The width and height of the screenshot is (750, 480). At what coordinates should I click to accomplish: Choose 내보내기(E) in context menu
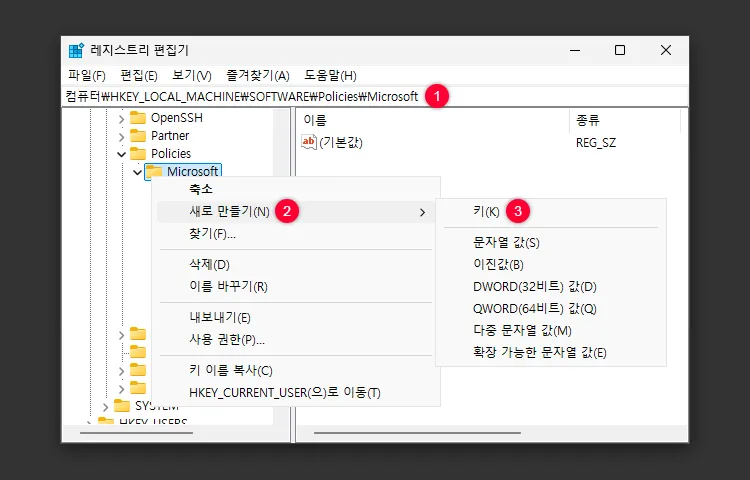click(296, 317)
